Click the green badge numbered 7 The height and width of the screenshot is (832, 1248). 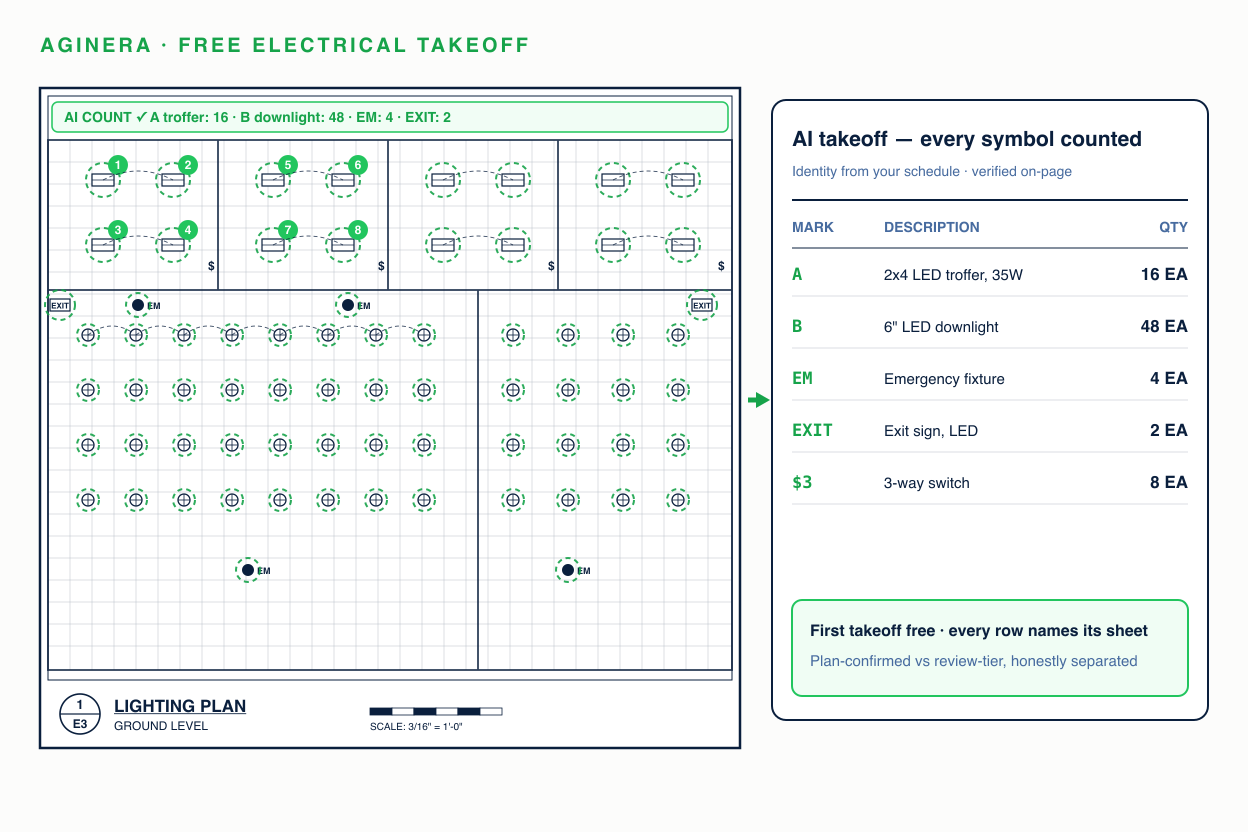click(288, 230)
